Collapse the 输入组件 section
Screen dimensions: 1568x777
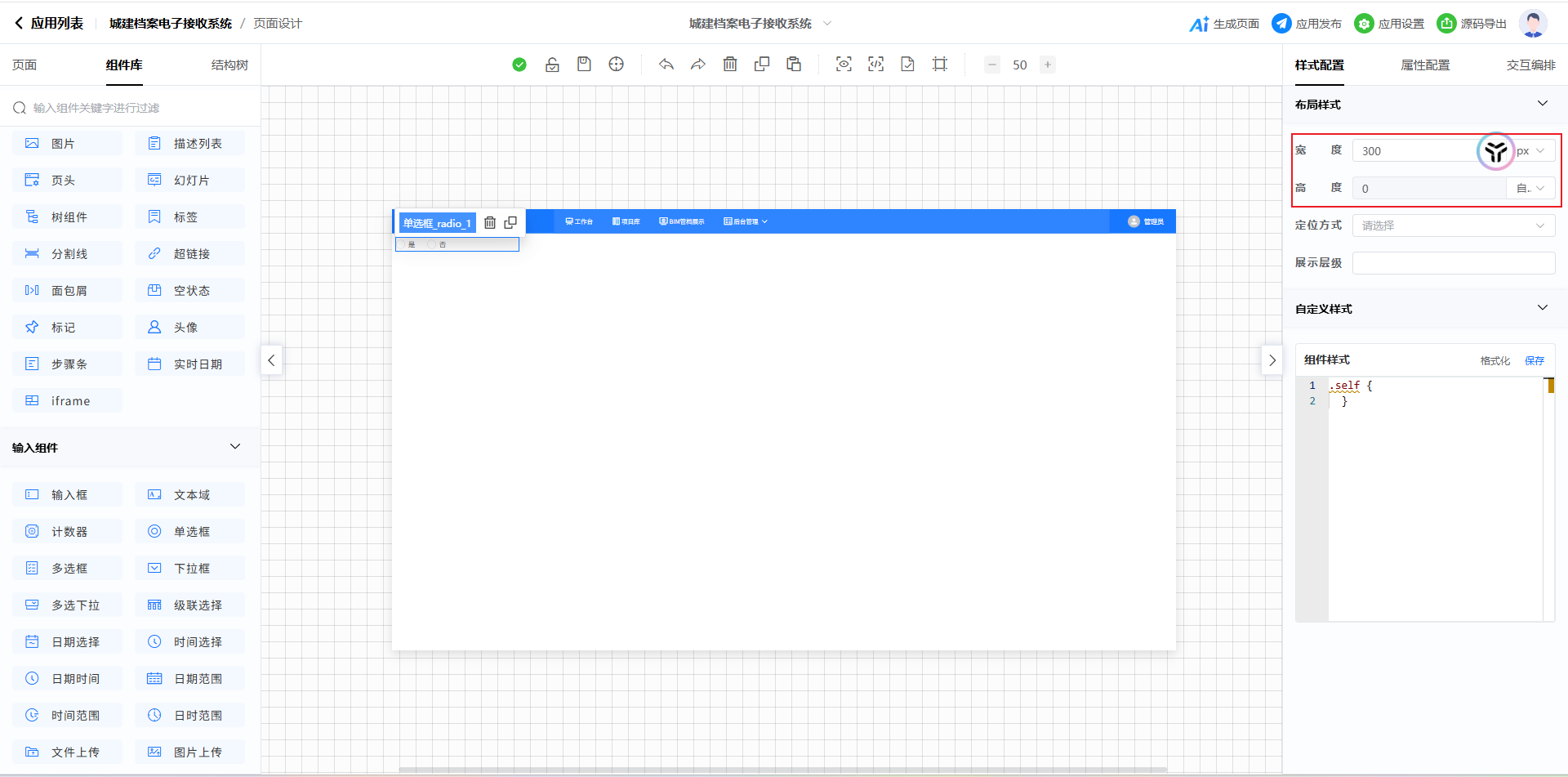[x=235, y=447]
